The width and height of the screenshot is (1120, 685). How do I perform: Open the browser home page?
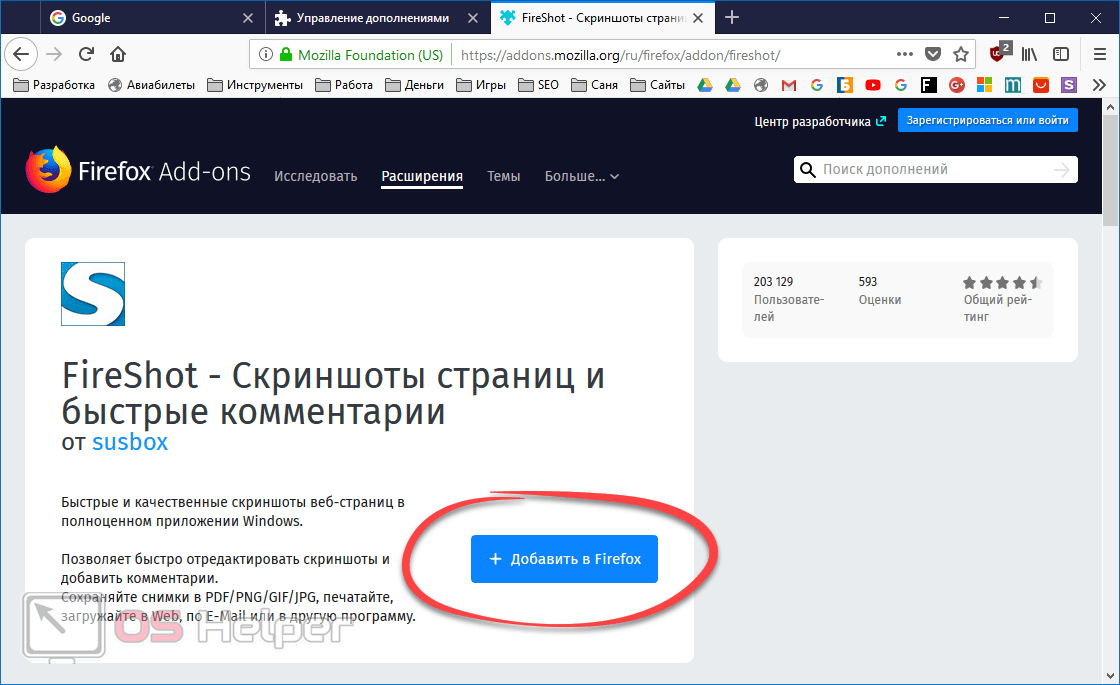[118, 54]
